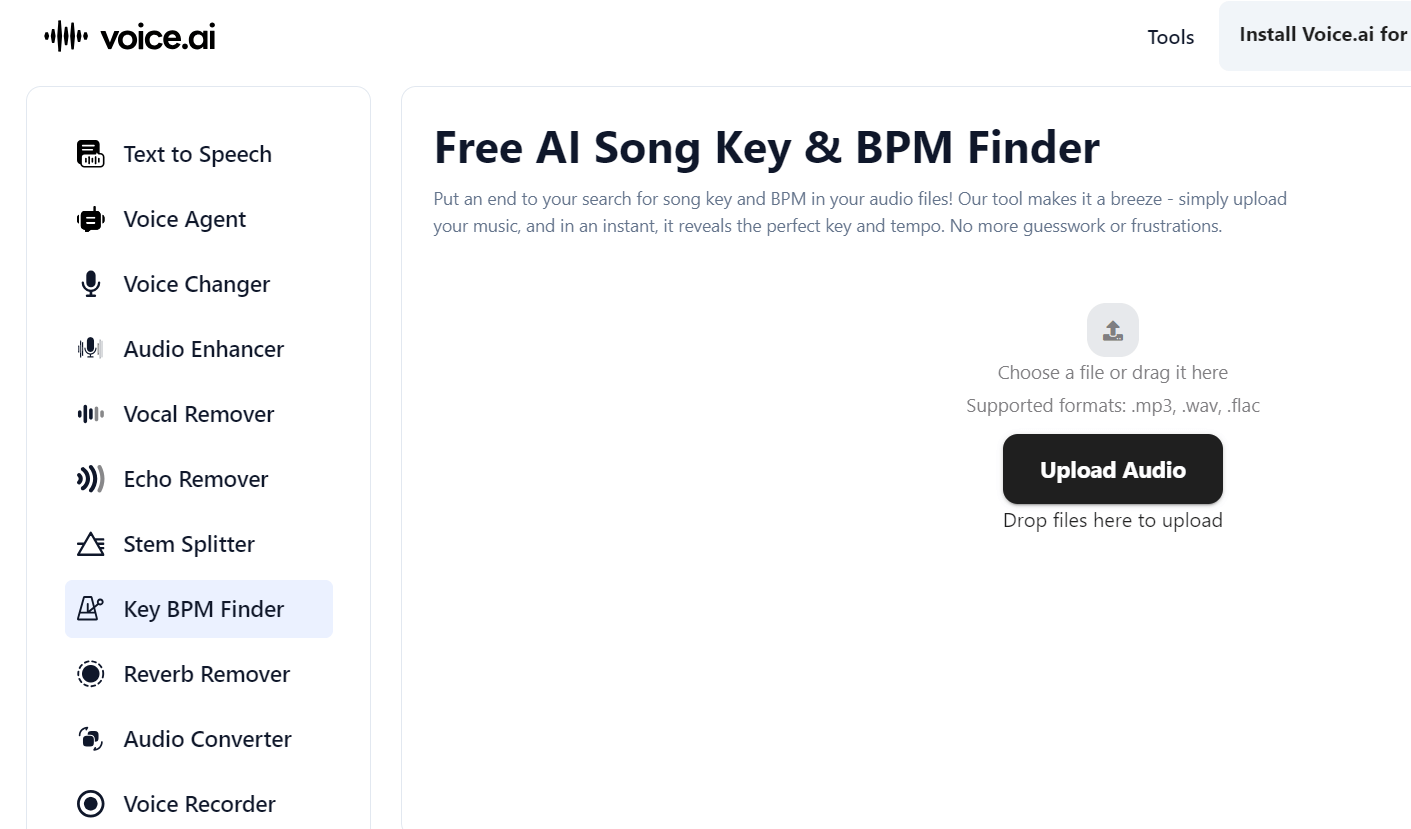1411x829 pixels.
Task: Click the Text to Speech sidebar icon
Action: tap(91, 154)
